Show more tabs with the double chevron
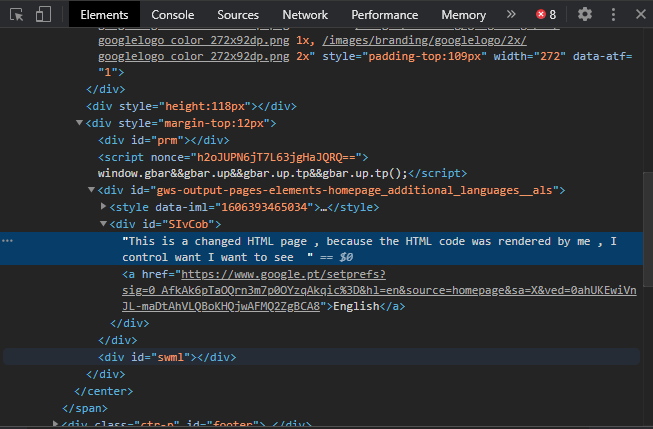Viewport: 653px width, 429px height. pos(511,15)
